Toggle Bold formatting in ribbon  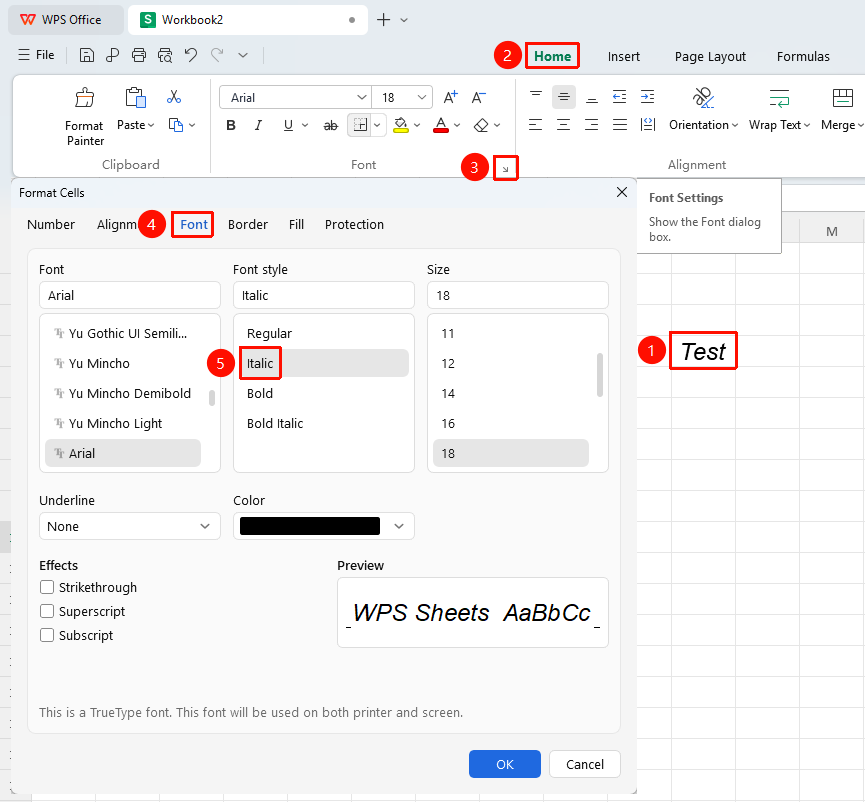point(231,126)
